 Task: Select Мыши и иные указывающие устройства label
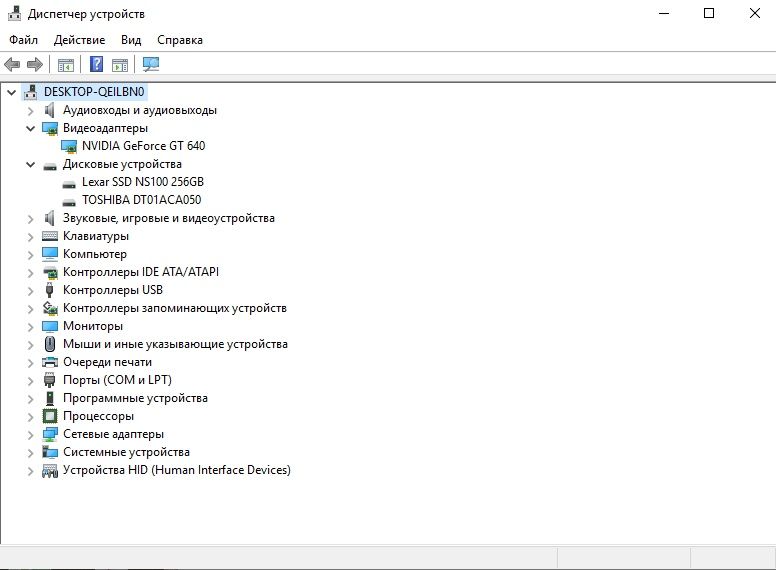pos(175,344)
